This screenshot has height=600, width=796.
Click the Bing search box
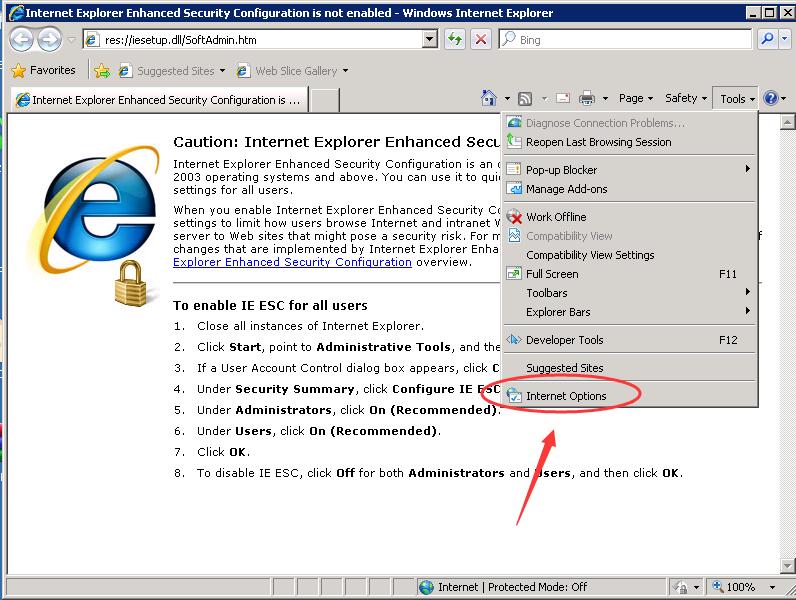tap(625, 39)
